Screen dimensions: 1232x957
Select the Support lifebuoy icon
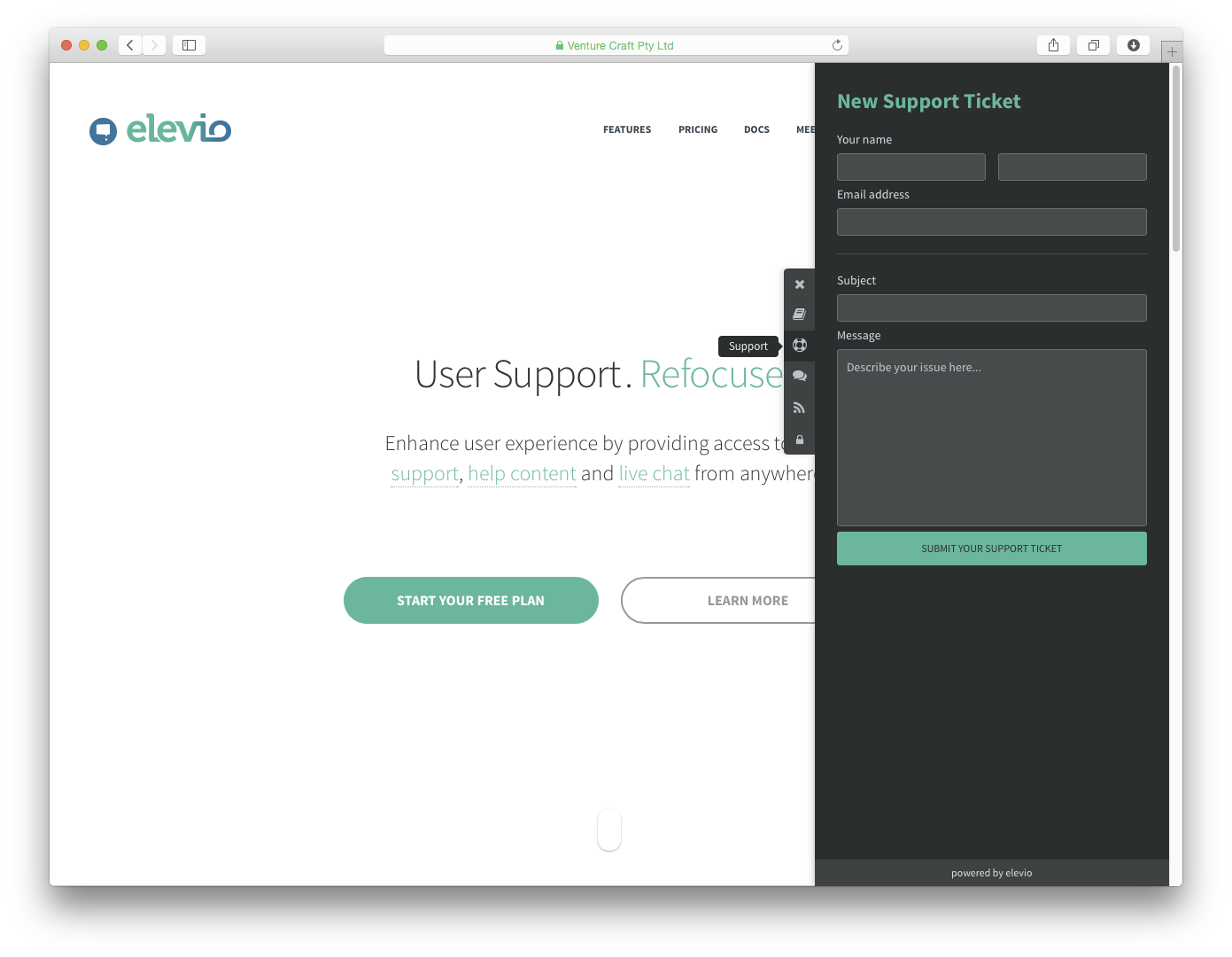[x=800, y=346]
